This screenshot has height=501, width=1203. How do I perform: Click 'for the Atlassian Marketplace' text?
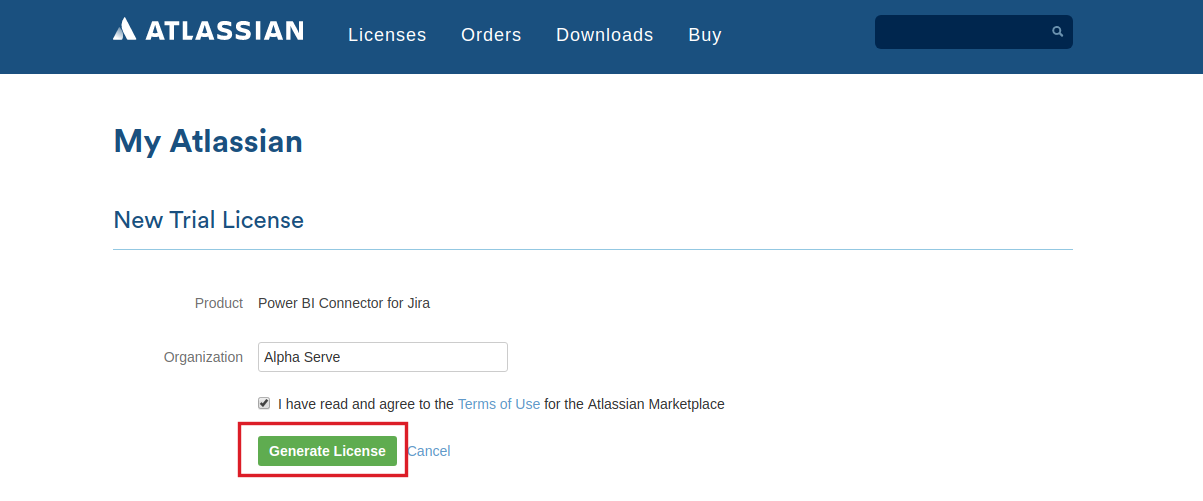pyautogui.click(x=635, y=404)
